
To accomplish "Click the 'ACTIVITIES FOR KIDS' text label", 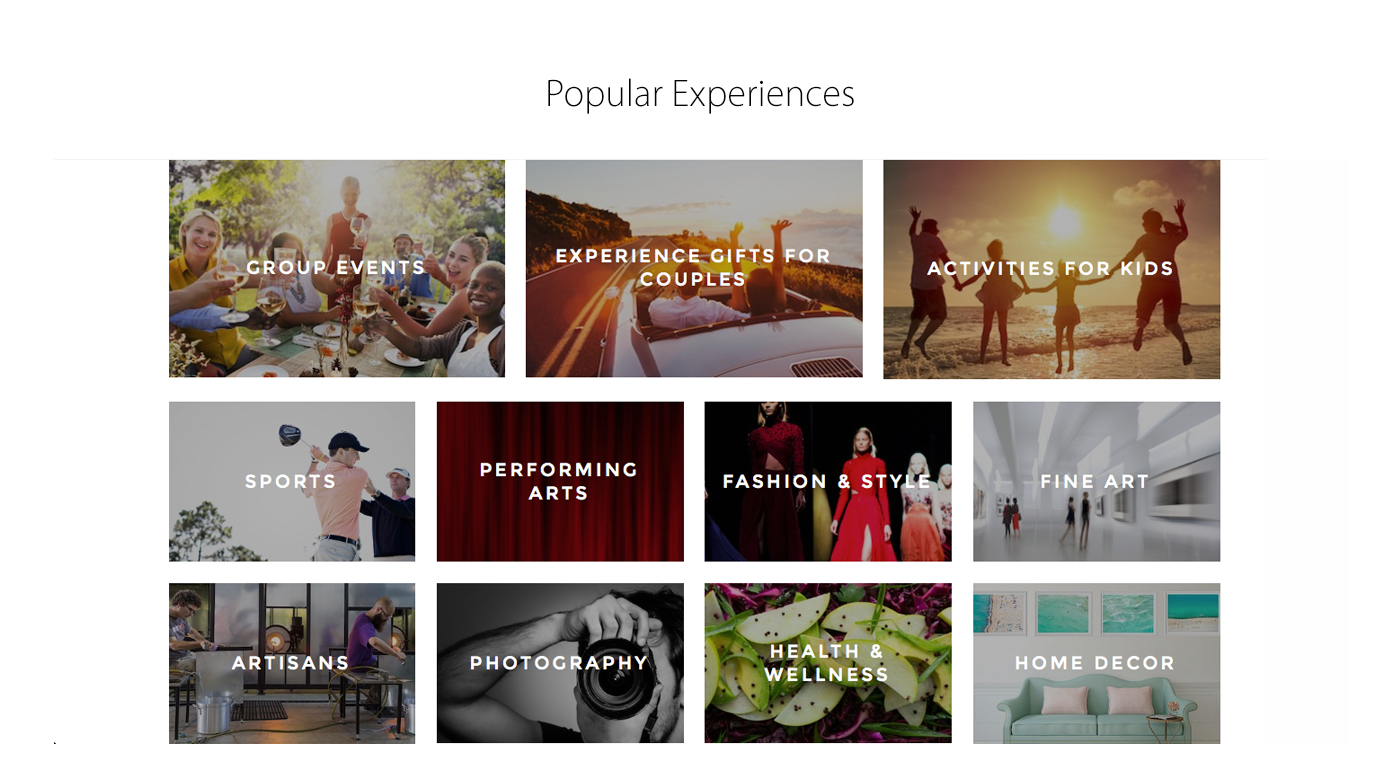I will pyautogui.click(x=1051, y=268).
